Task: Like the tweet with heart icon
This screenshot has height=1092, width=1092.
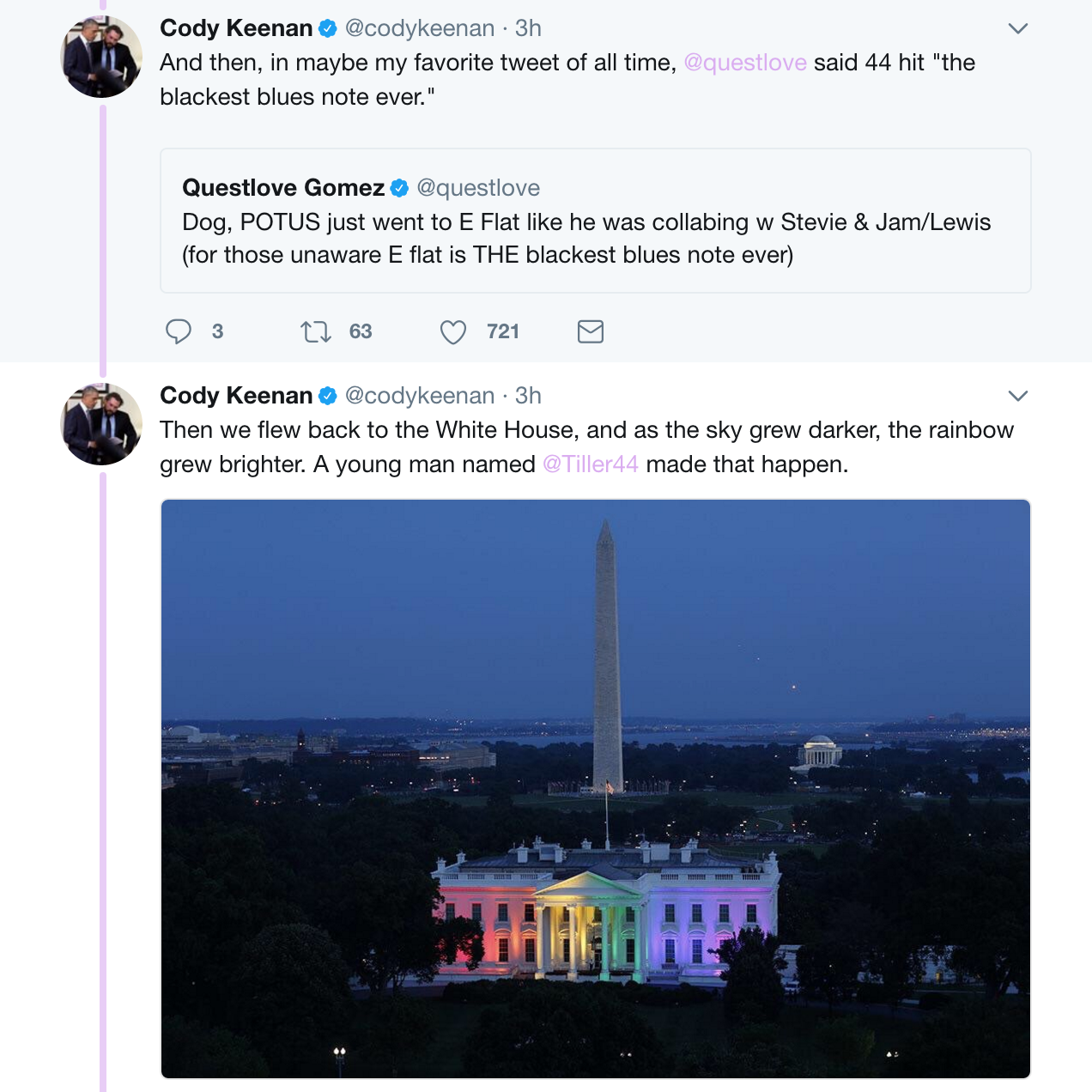Action: [x=453, y=331]
